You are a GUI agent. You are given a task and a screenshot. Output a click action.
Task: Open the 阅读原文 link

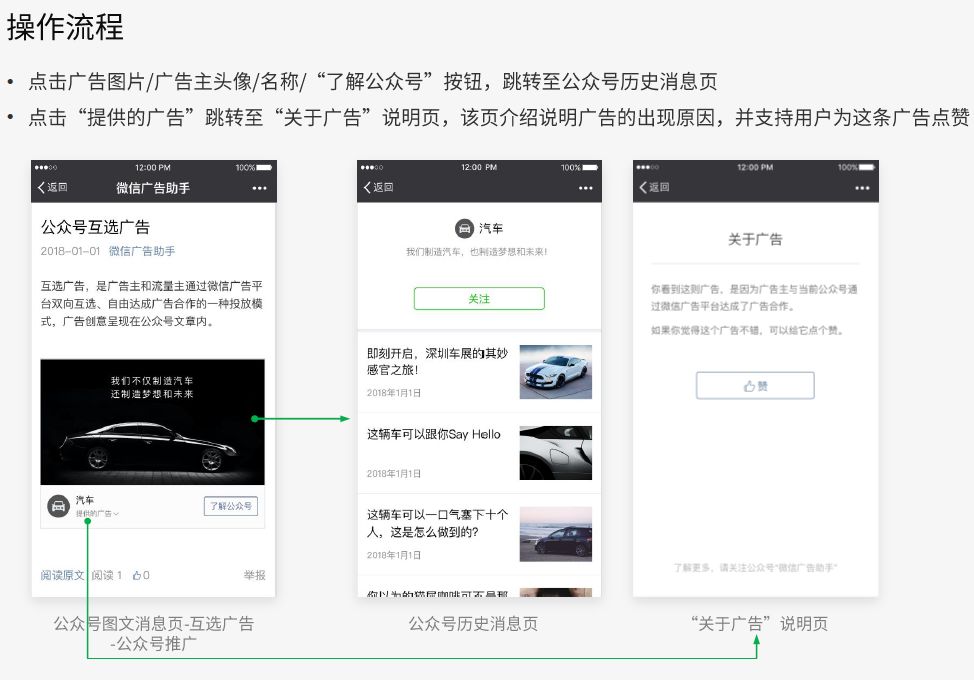(x=62, y=575)
